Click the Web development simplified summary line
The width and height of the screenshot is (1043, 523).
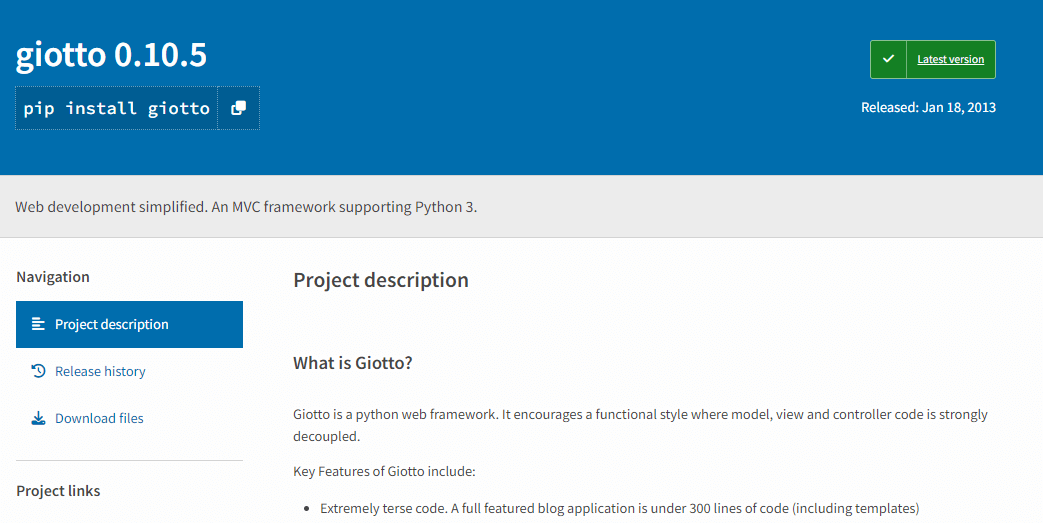(x=246, y=207)
